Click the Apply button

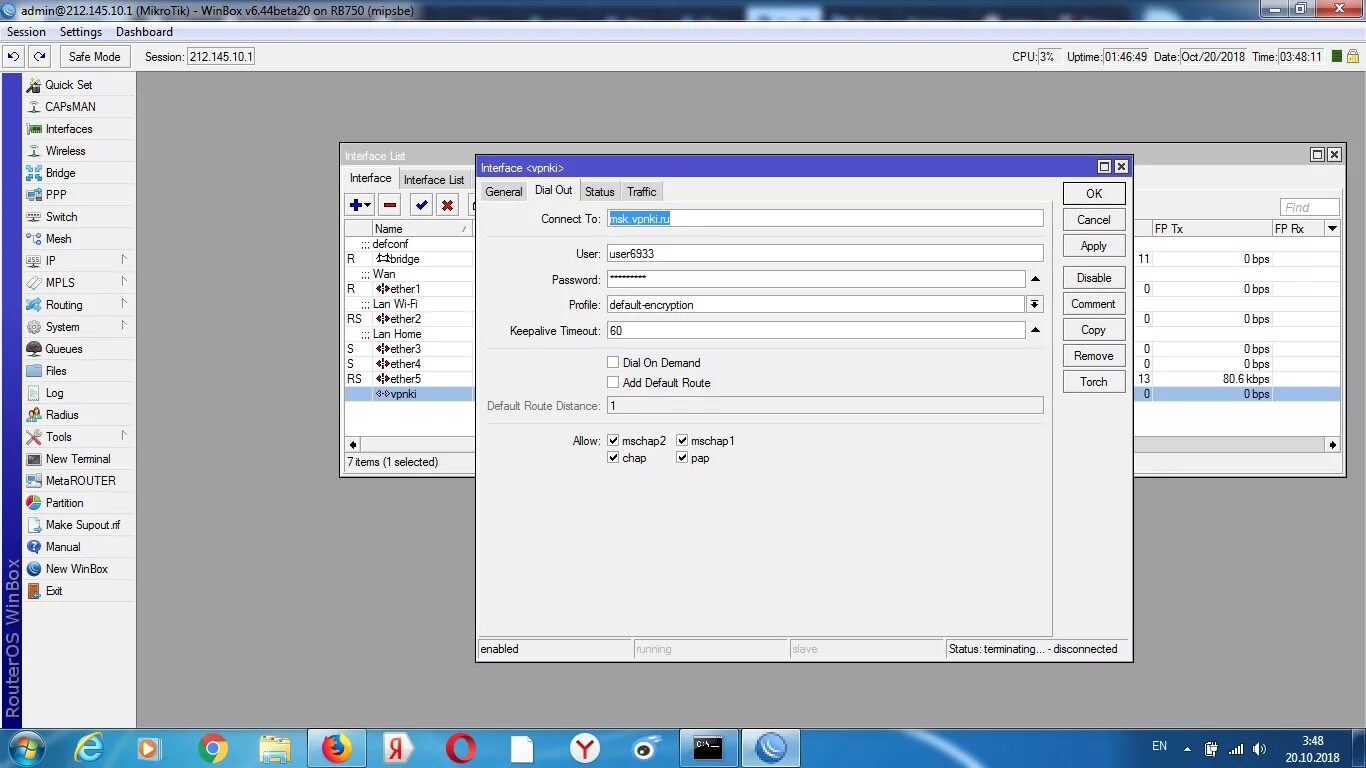[x=1094, y=246]
